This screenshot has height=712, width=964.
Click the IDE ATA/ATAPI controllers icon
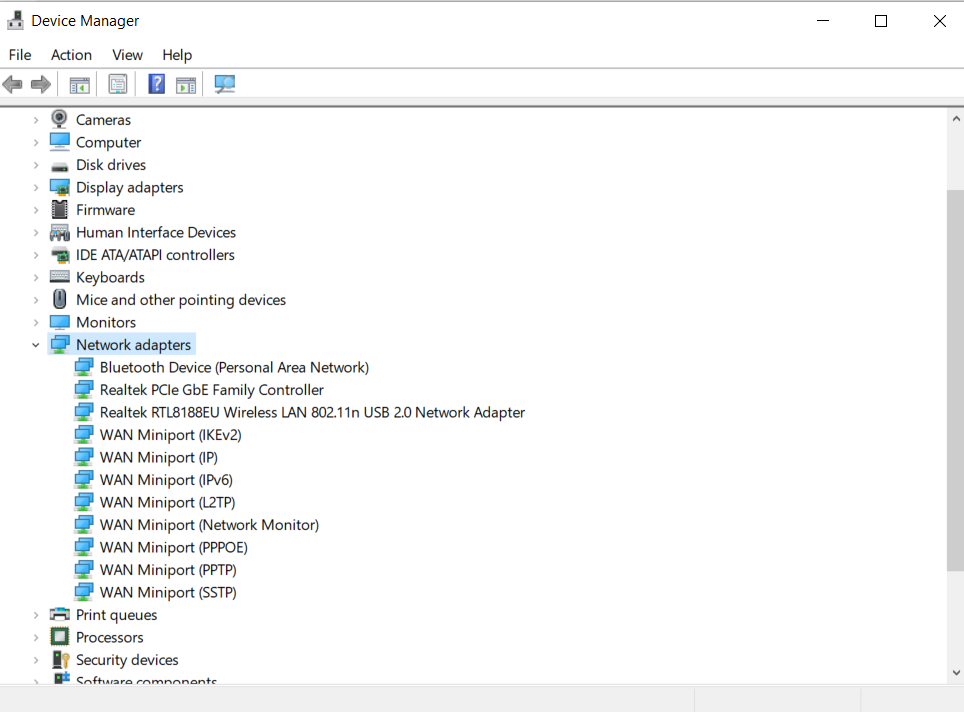tap(60, 255)
